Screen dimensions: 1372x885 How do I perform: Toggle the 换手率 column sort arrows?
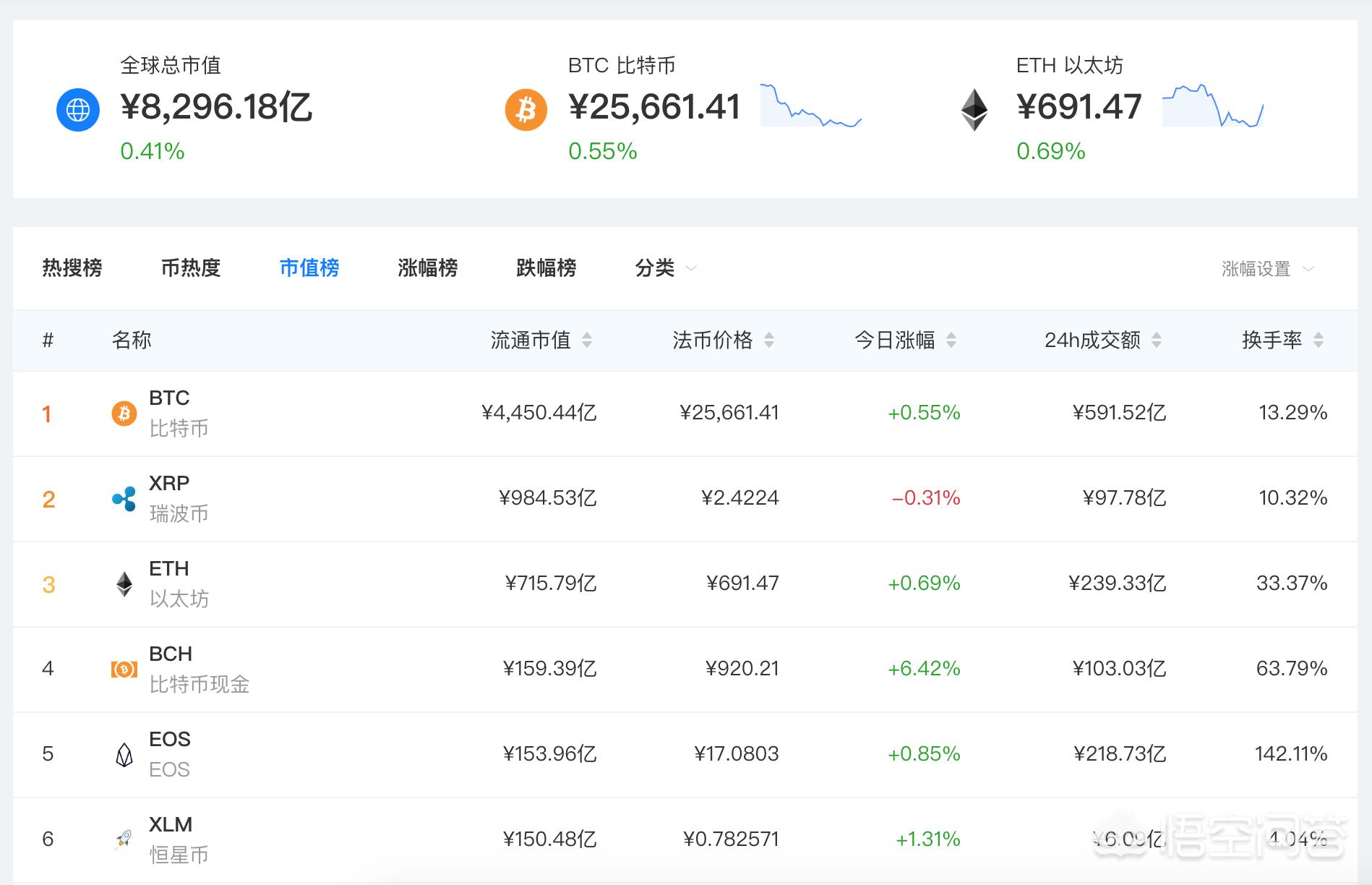[x=1319, y=340]
